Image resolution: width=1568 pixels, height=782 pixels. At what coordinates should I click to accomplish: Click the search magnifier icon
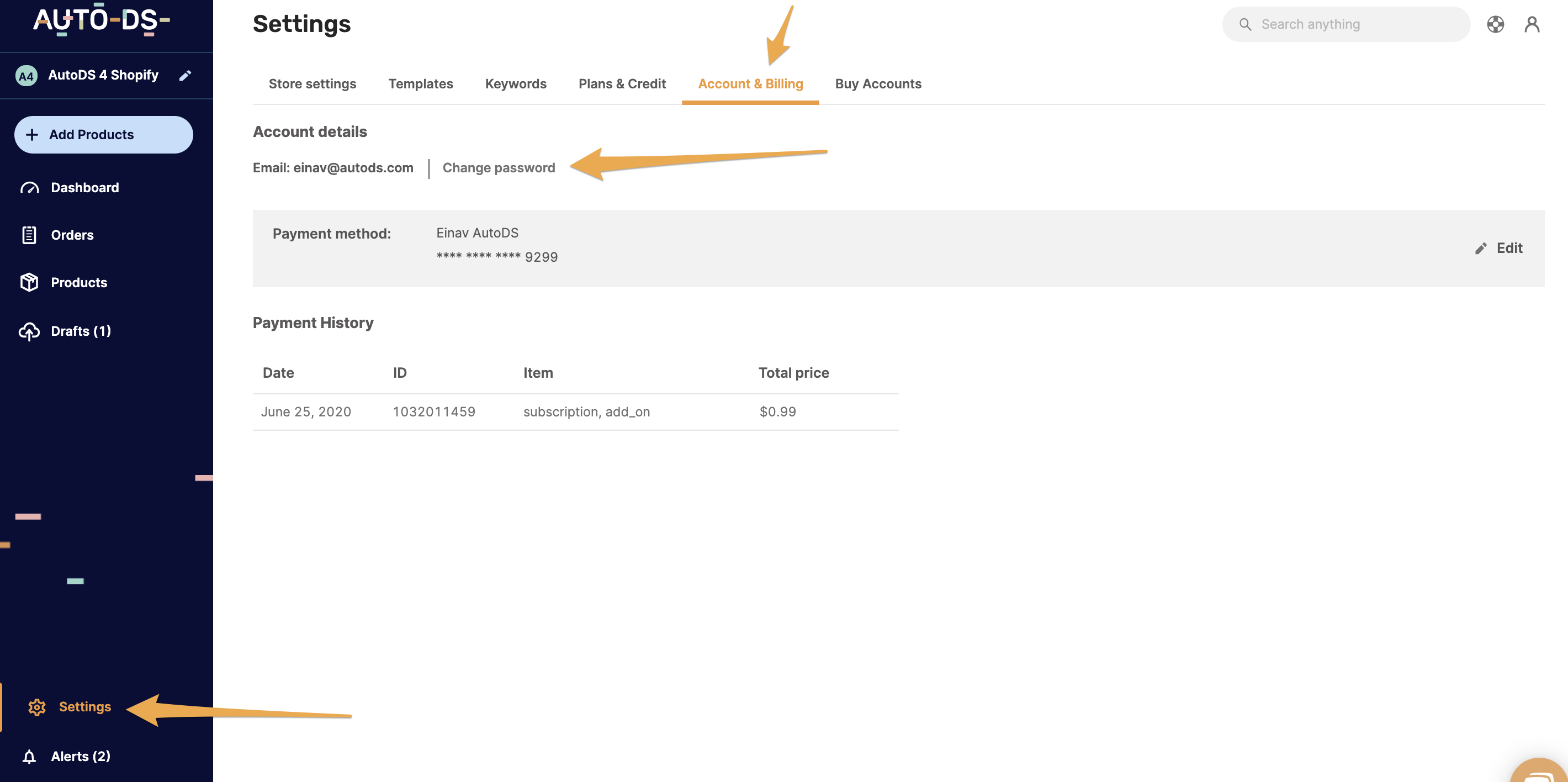click(1245, 24)
